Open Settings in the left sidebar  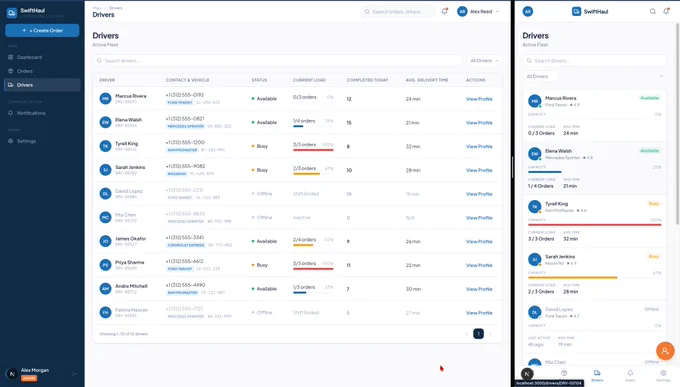[x=42, y=141]
